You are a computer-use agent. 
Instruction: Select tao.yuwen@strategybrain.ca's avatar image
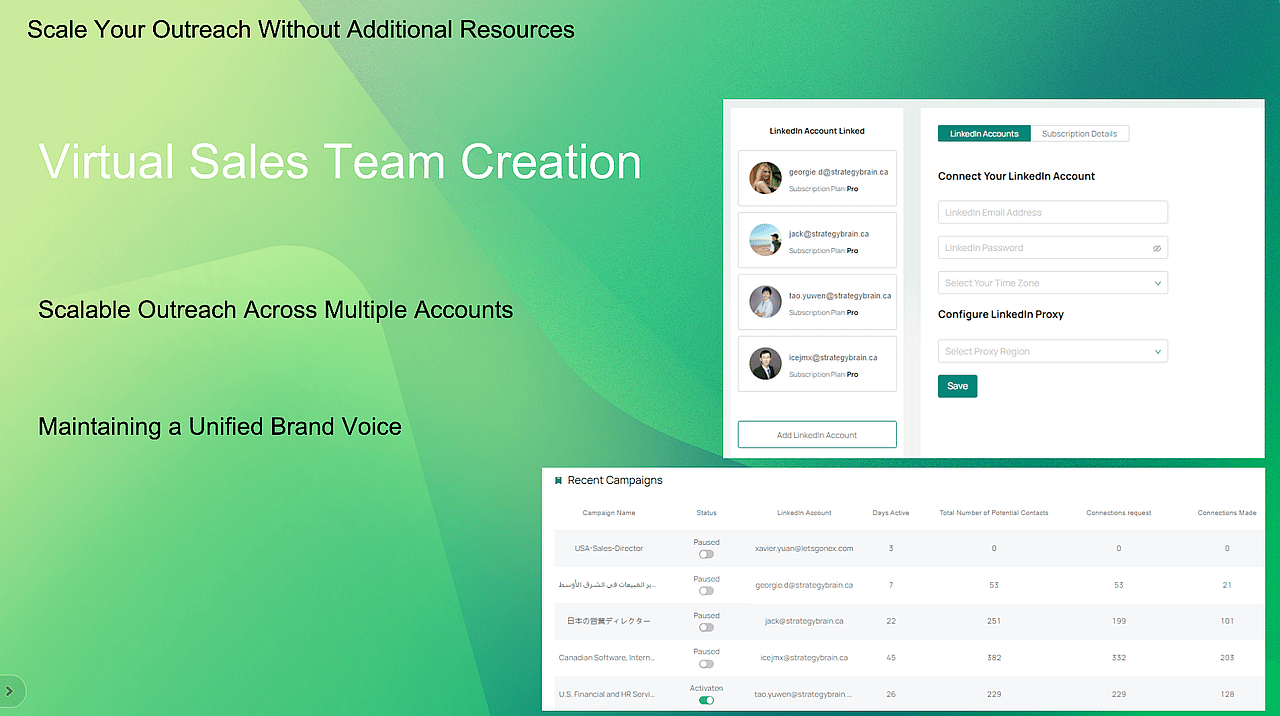765,301
